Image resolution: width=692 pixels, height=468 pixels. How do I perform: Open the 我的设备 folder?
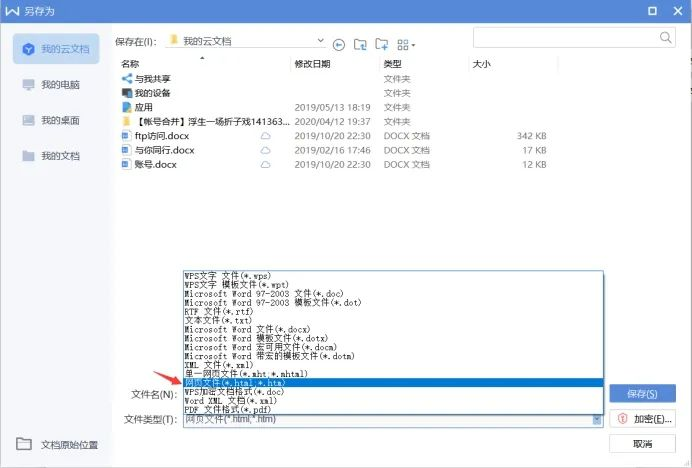point(152,93)
